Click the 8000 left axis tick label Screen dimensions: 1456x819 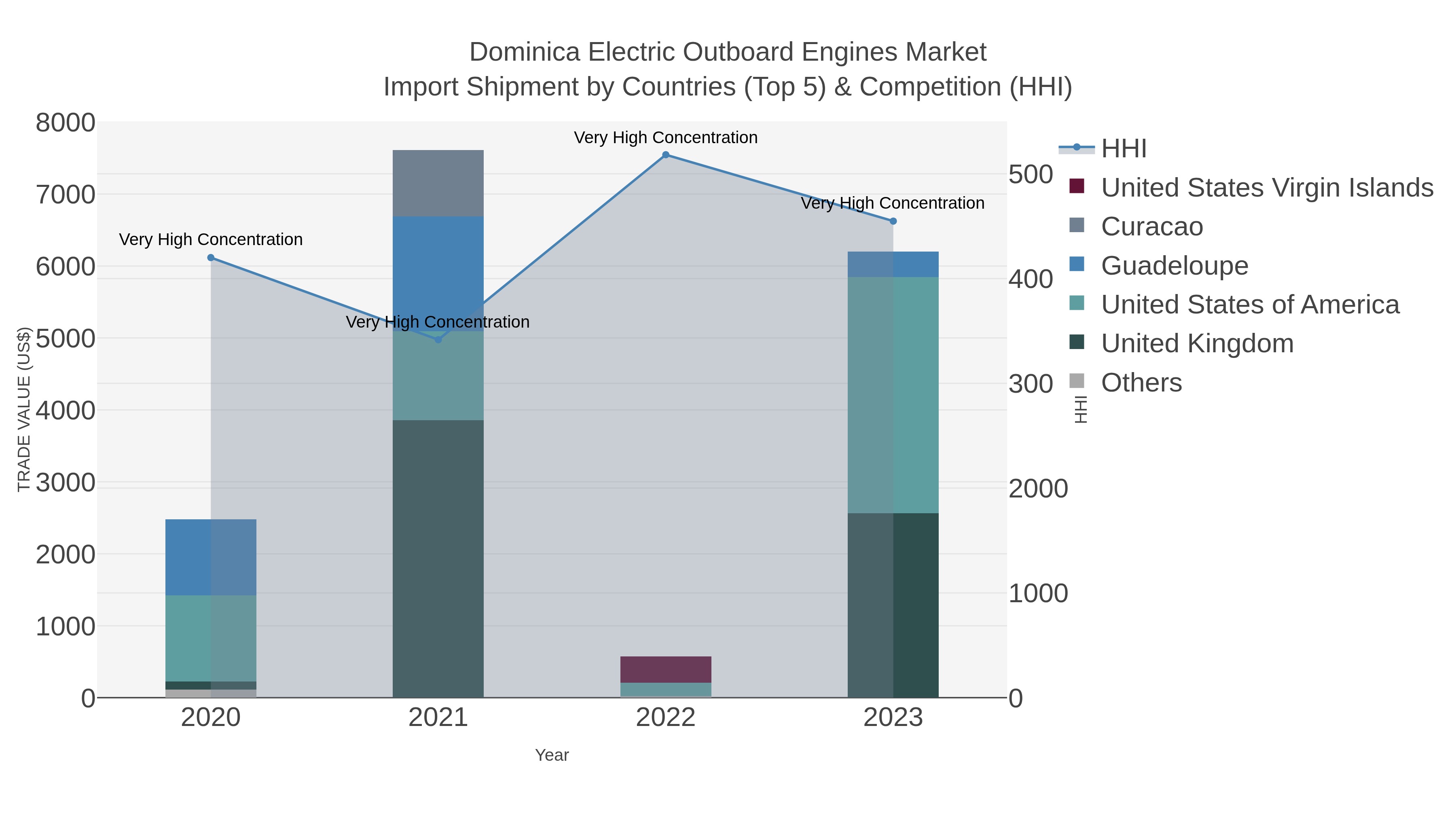click(66, 123)
